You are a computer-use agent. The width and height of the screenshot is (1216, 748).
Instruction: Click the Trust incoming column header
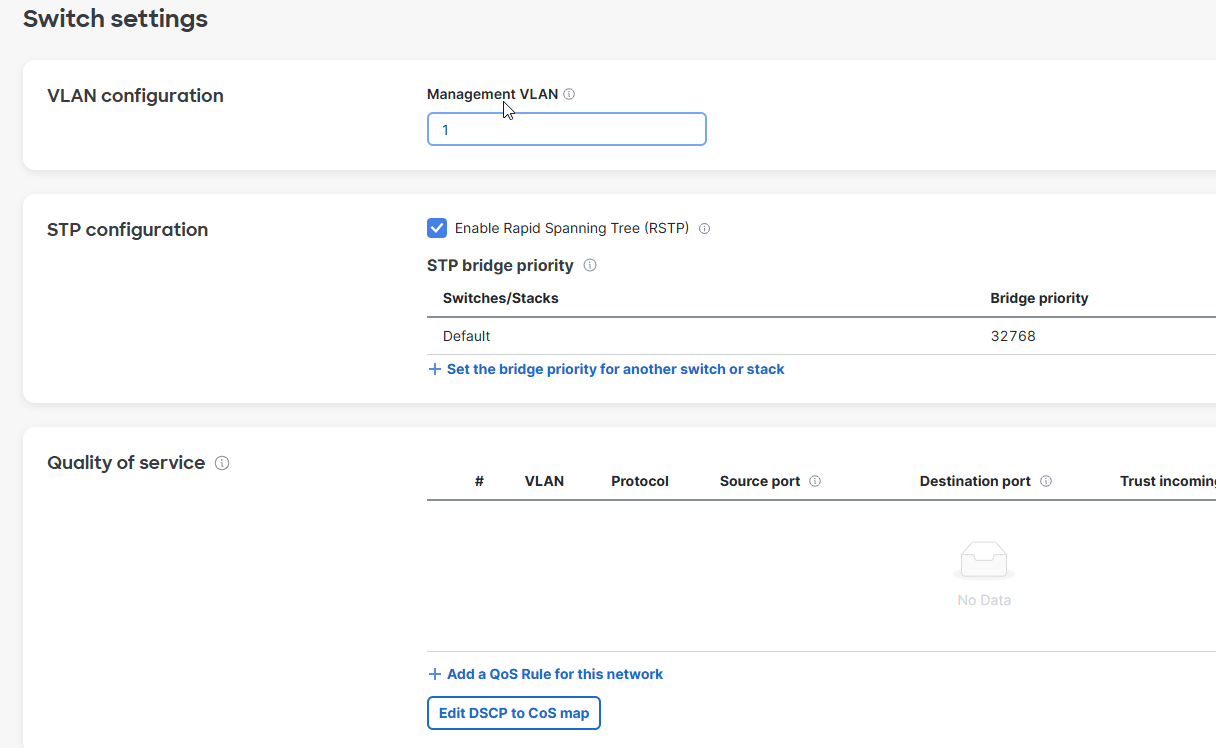1166,481
